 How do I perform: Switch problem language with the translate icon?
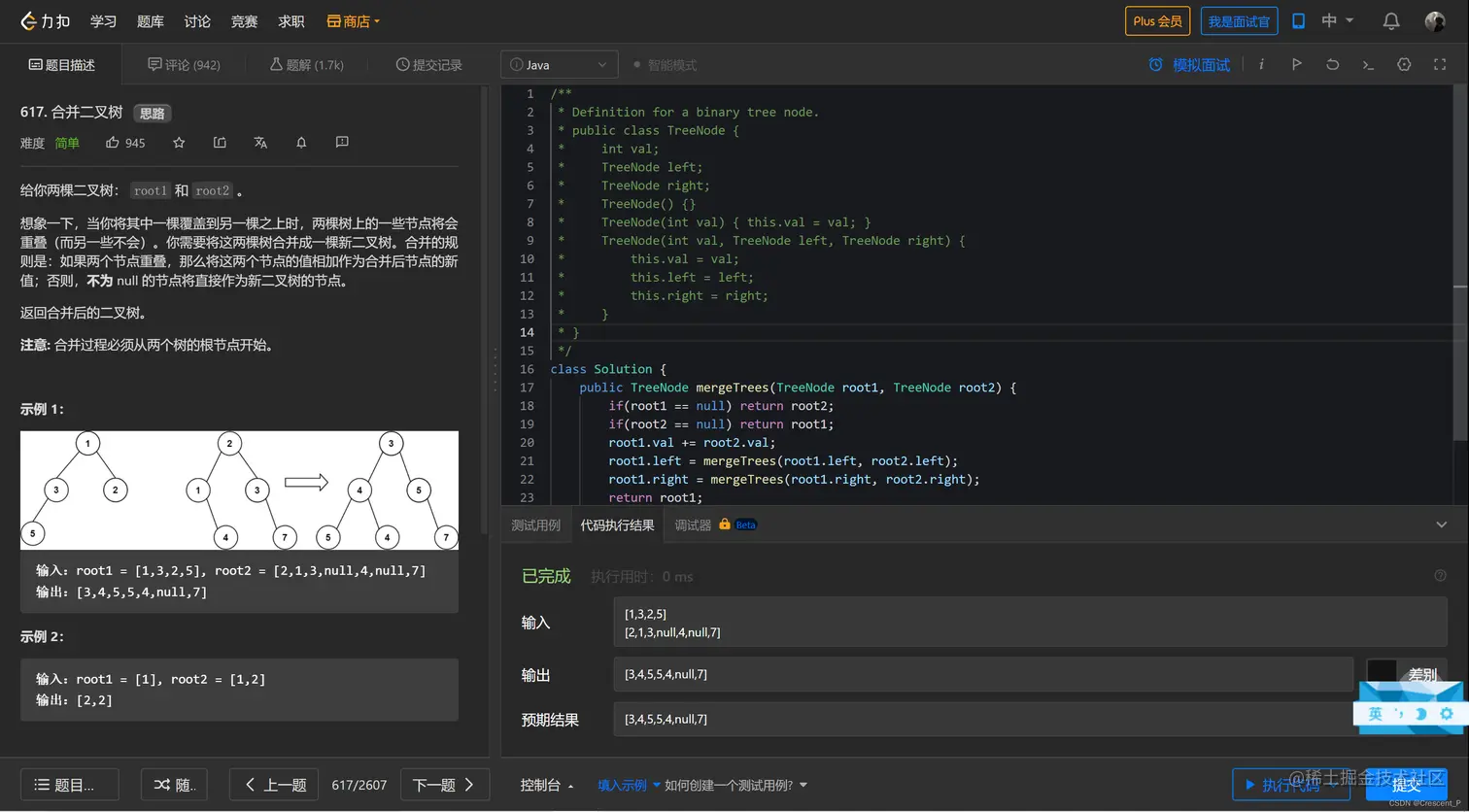pyautogui.click(x=260, y=143)
